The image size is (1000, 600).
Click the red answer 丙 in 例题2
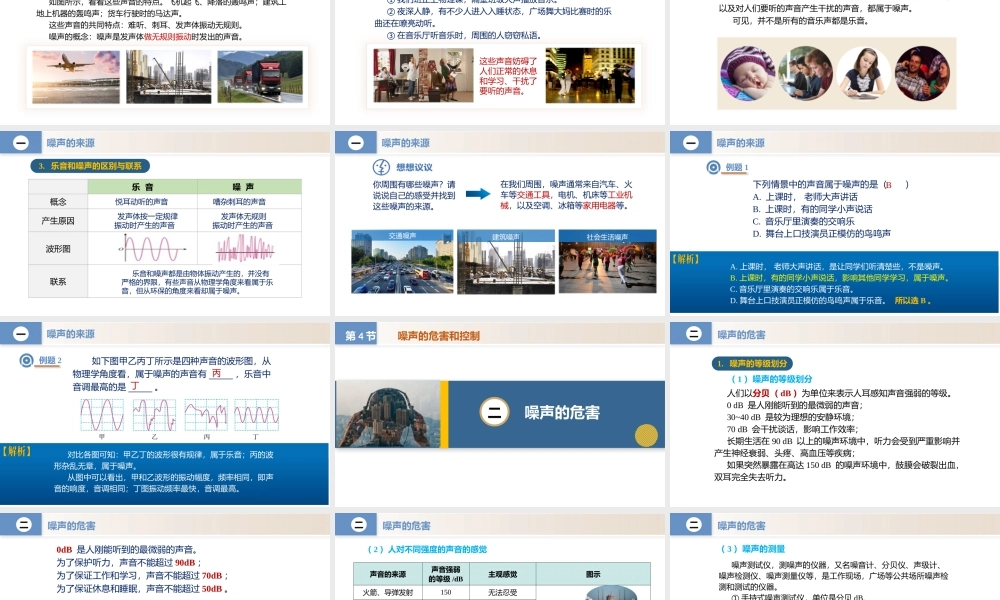click(217, 374)
